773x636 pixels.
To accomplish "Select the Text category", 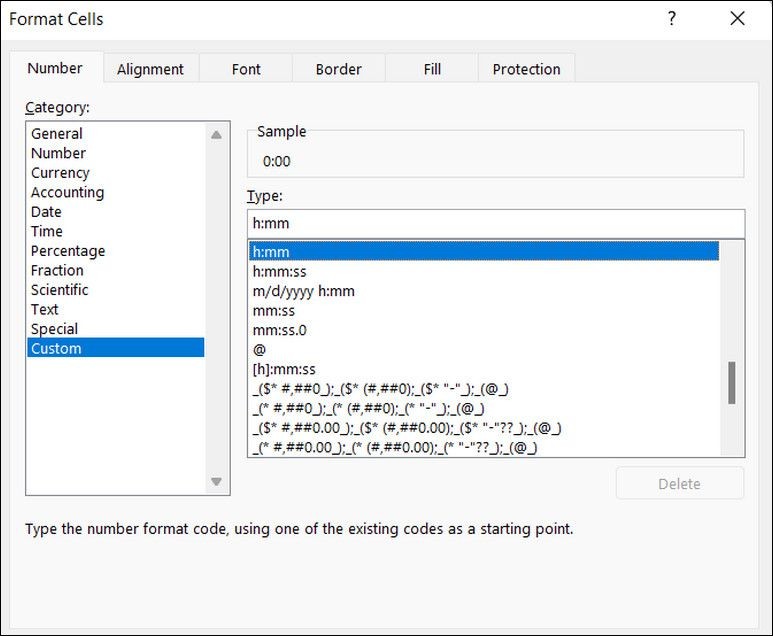I will [x=116, y=309].
